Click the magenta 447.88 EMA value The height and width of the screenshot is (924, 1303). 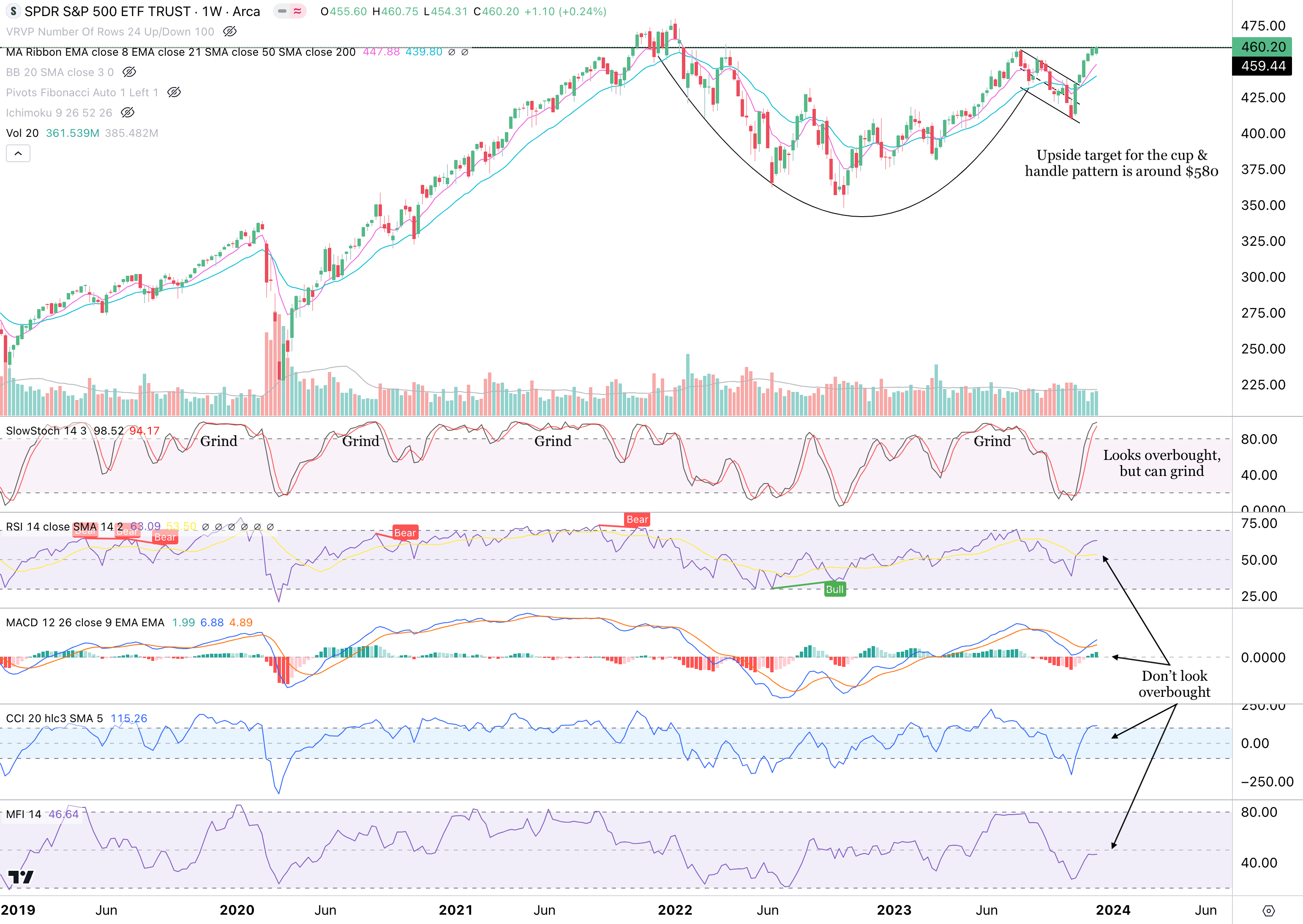pos(382,52)
